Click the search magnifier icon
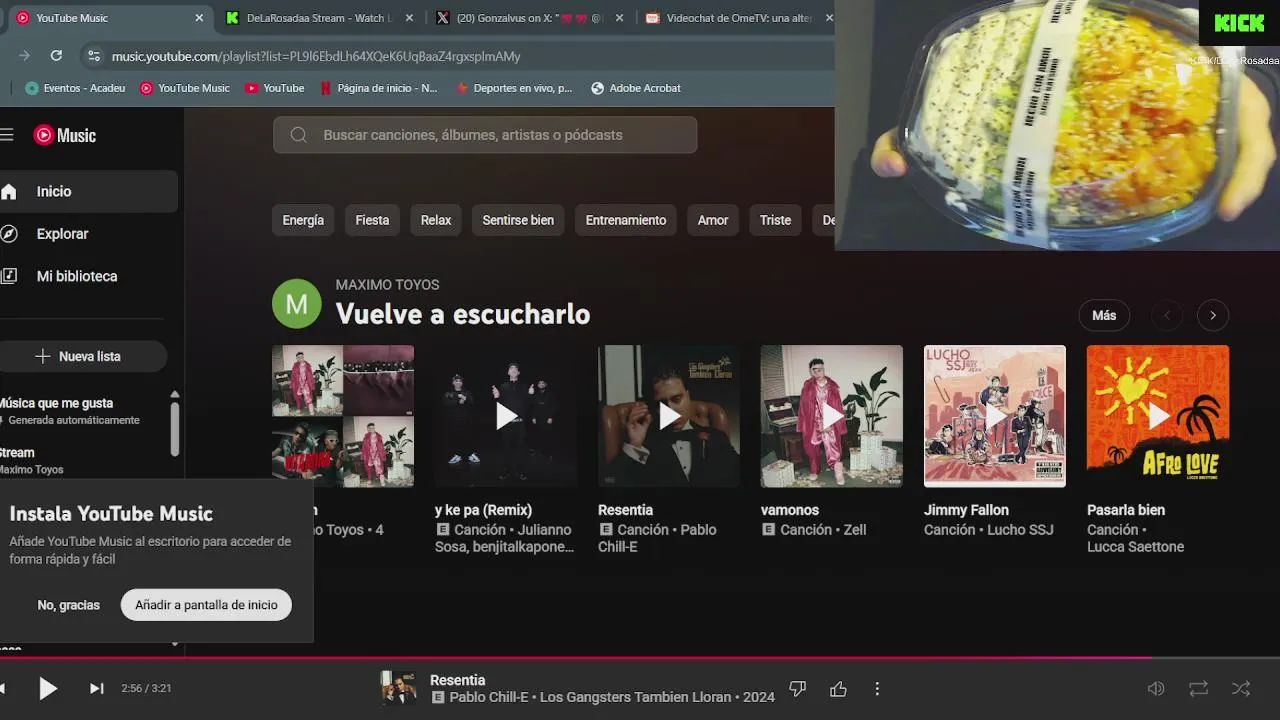This screenshot has width=1280, height=720. click(x=298, y=135)
